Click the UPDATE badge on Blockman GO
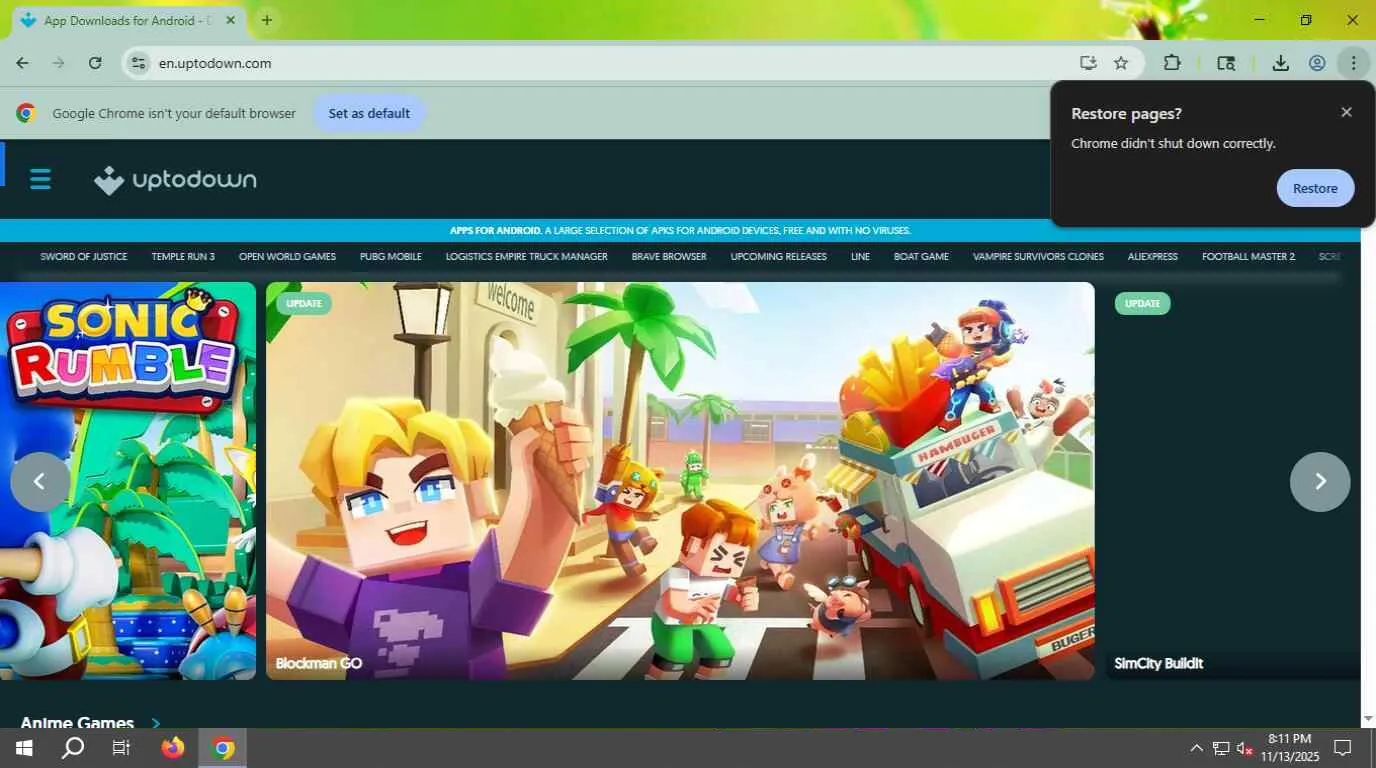Screen dimensions: 1376x768 304,303
